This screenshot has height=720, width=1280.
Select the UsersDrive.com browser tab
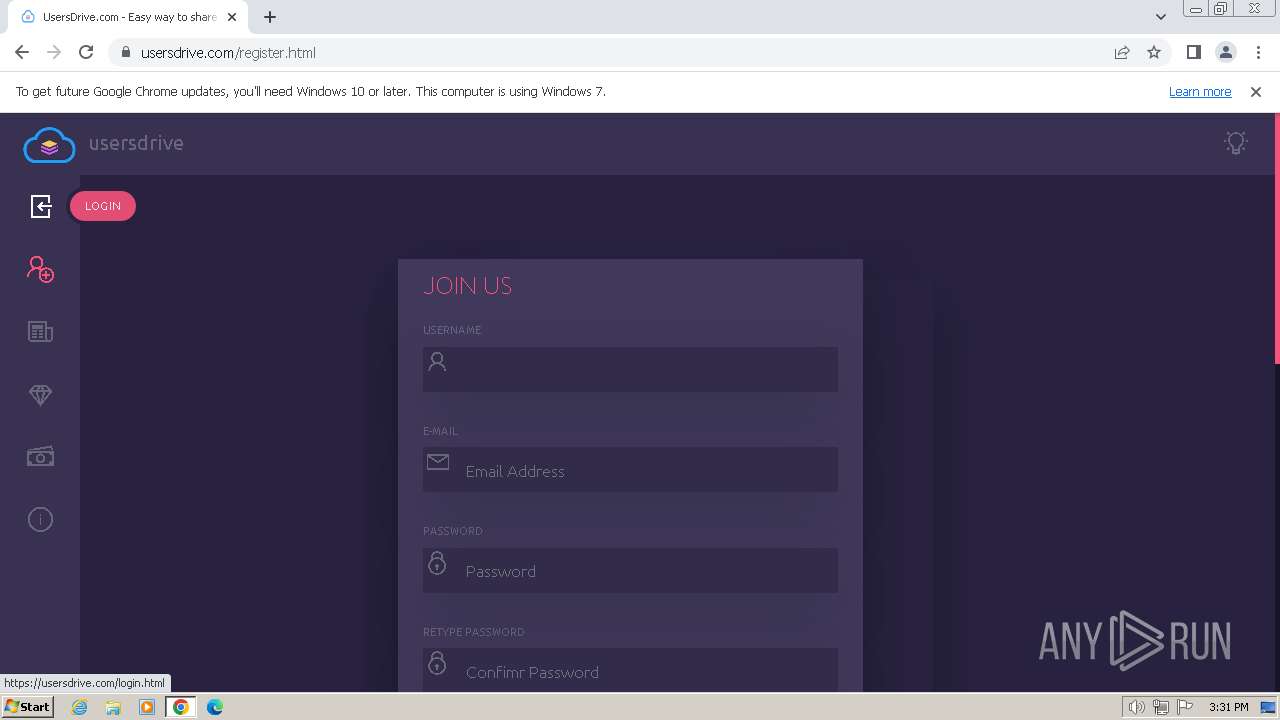tap(128, 17)
